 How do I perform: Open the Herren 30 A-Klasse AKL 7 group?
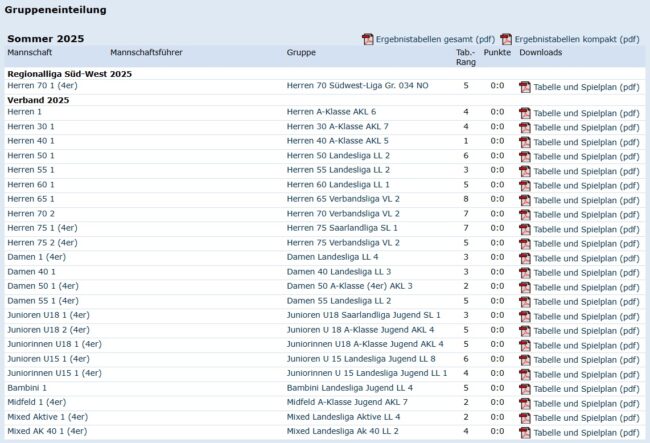point(337,127)
